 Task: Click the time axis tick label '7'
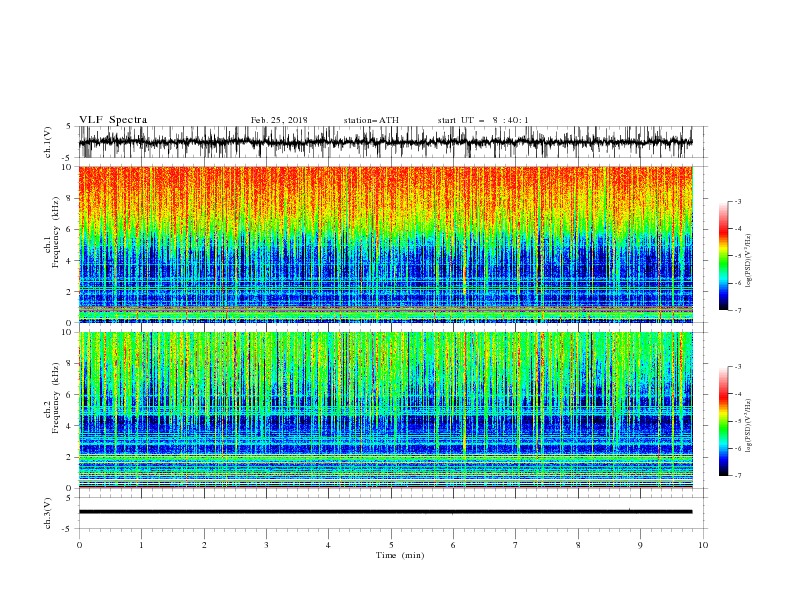tap(516, 545)
